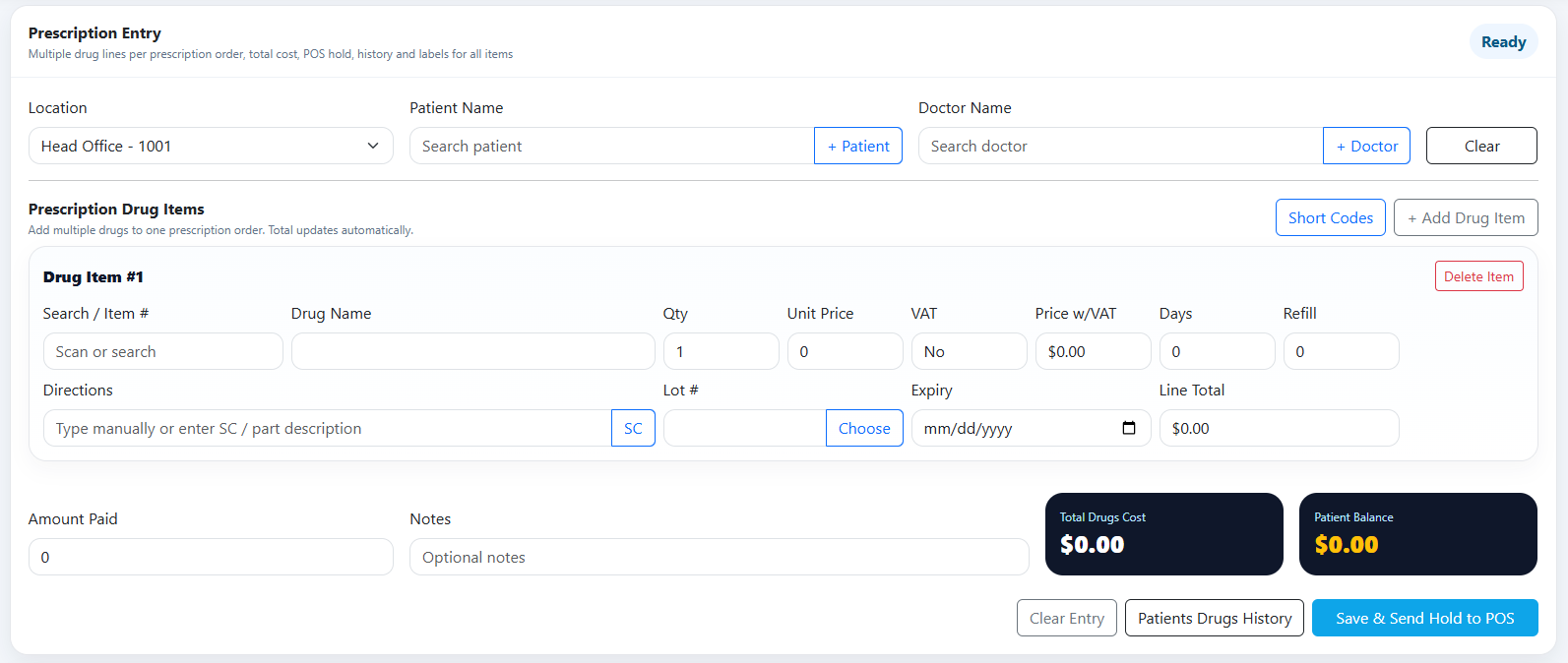
Task: Add another drug line with + Add Drug Item
Action: tap(1466, 217)
